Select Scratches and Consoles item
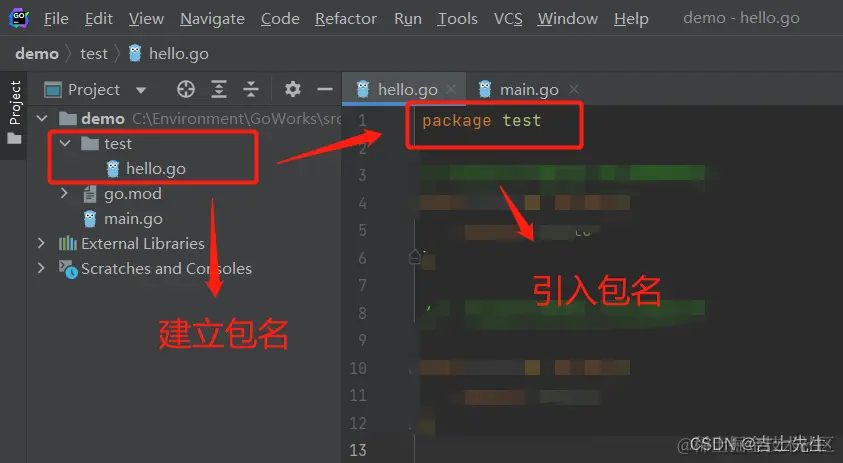 (x=166, y=268)
